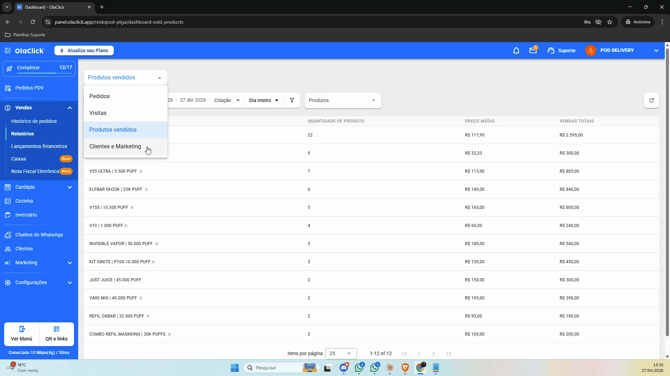Open the filter funnel icon
This screenshot has height=376, width=670.
coord(292,100)
